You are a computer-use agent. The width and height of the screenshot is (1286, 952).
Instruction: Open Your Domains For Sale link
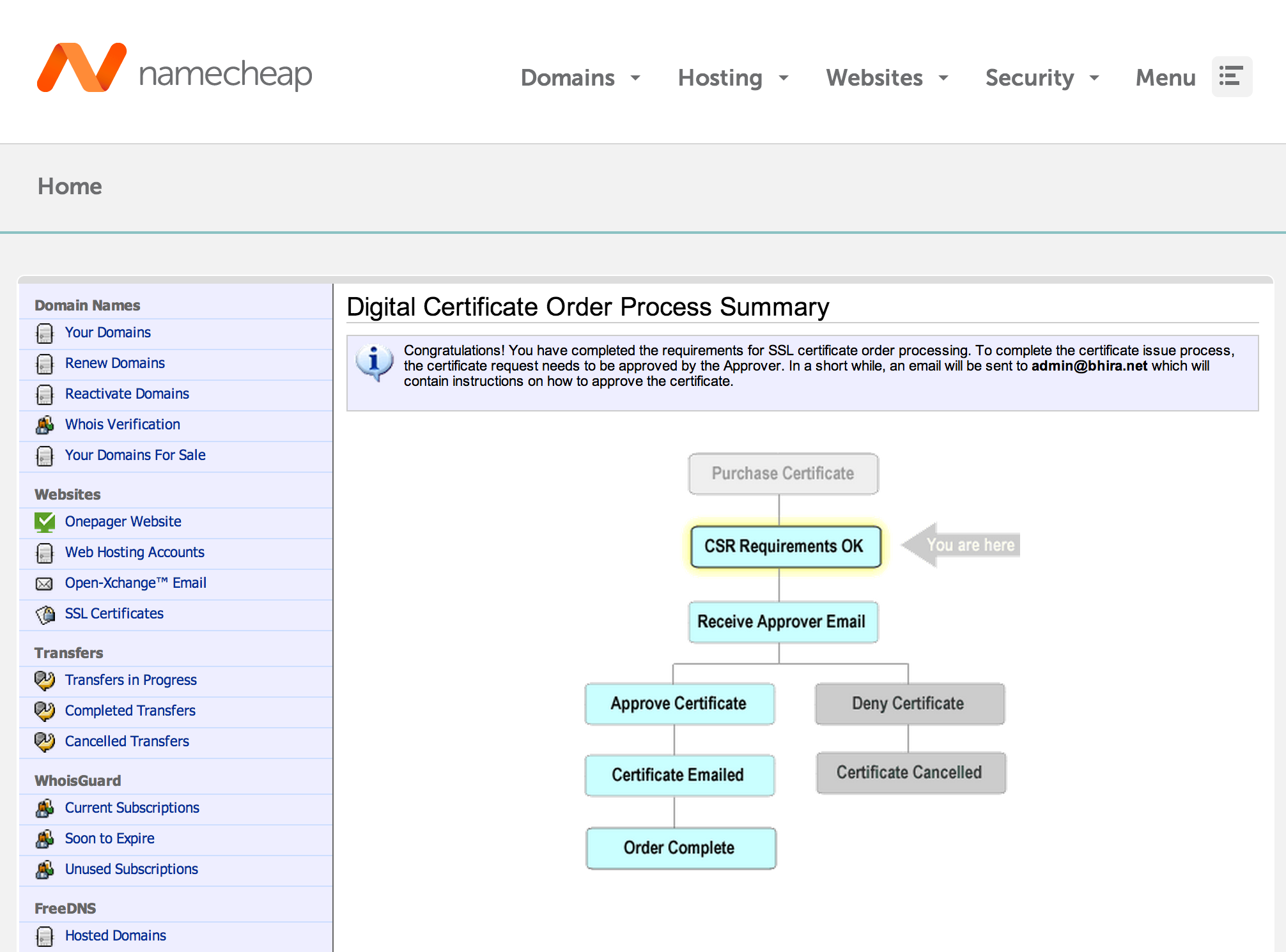(136, 455)
